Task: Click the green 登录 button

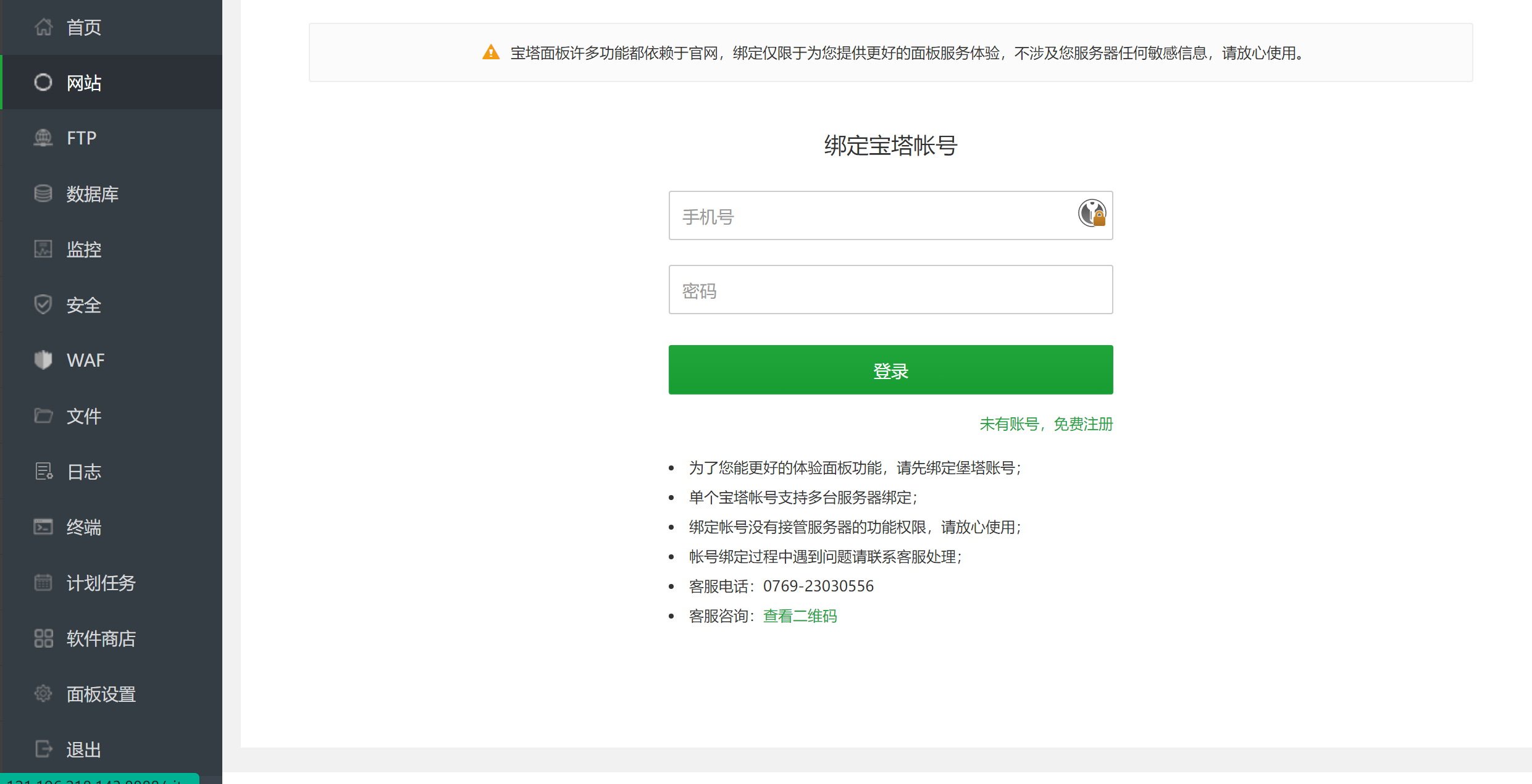Action: [890, 370]
